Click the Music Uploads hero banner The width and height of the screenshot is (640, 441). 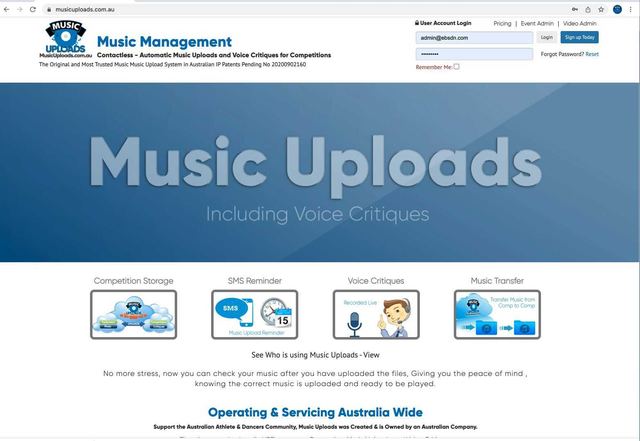tap(319, 172)
